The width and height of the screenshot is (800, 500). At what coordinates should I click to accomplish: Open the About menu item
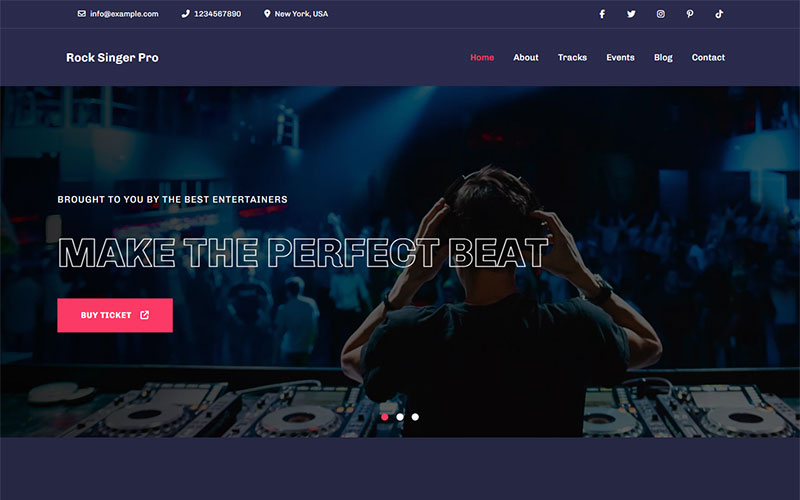point(526,58)
